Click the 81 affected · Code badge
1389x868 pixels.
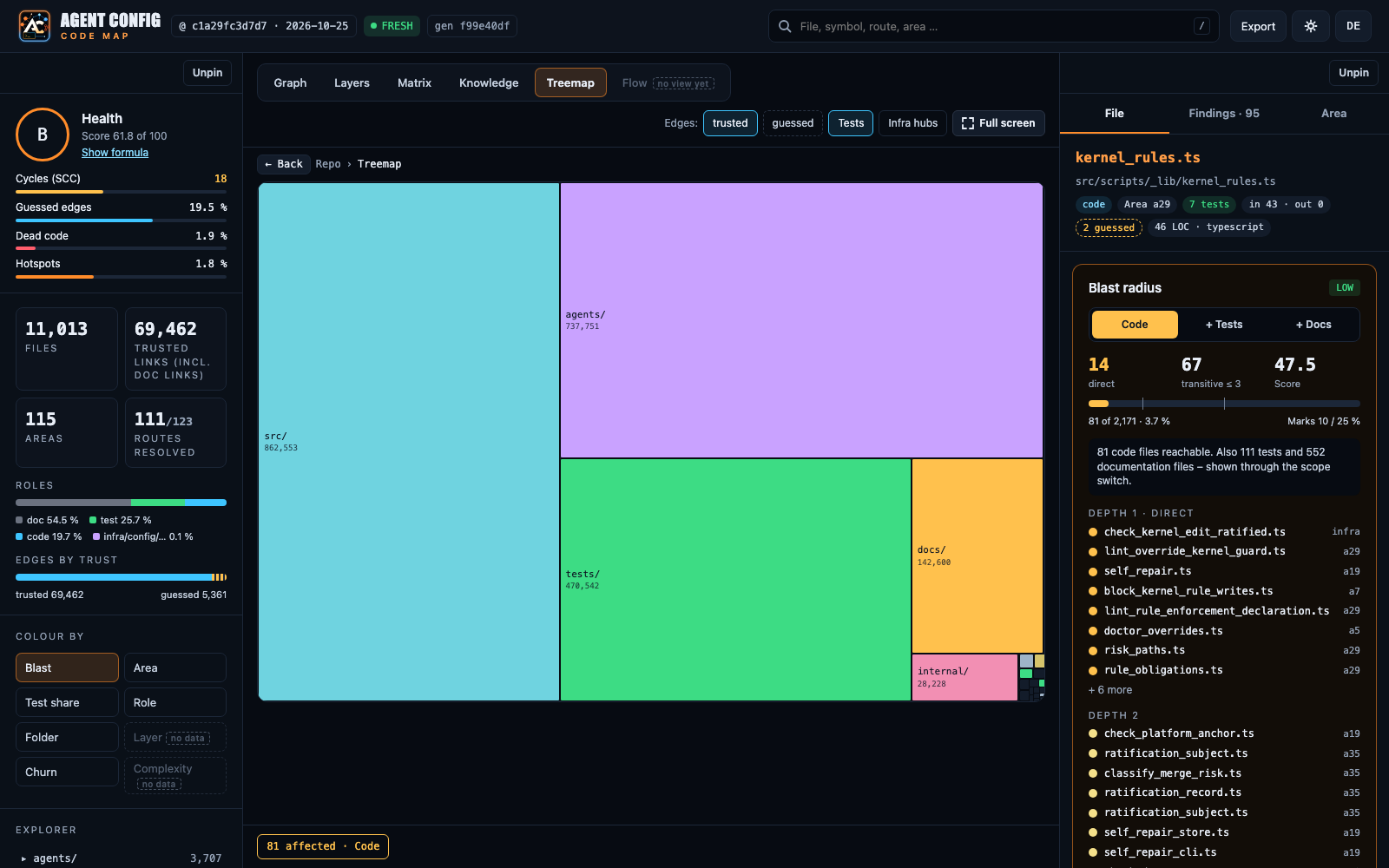(x=323, y=846)
